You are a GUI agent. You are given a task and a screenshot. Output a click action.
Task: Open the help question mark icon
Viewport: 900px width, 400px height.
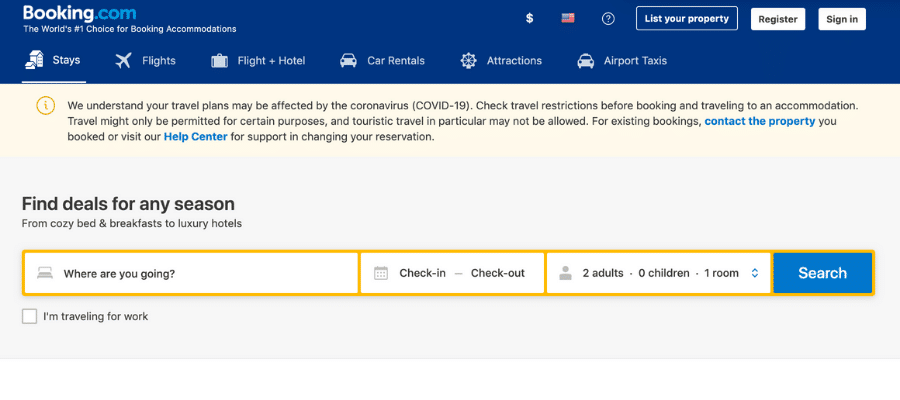[608, 19]
